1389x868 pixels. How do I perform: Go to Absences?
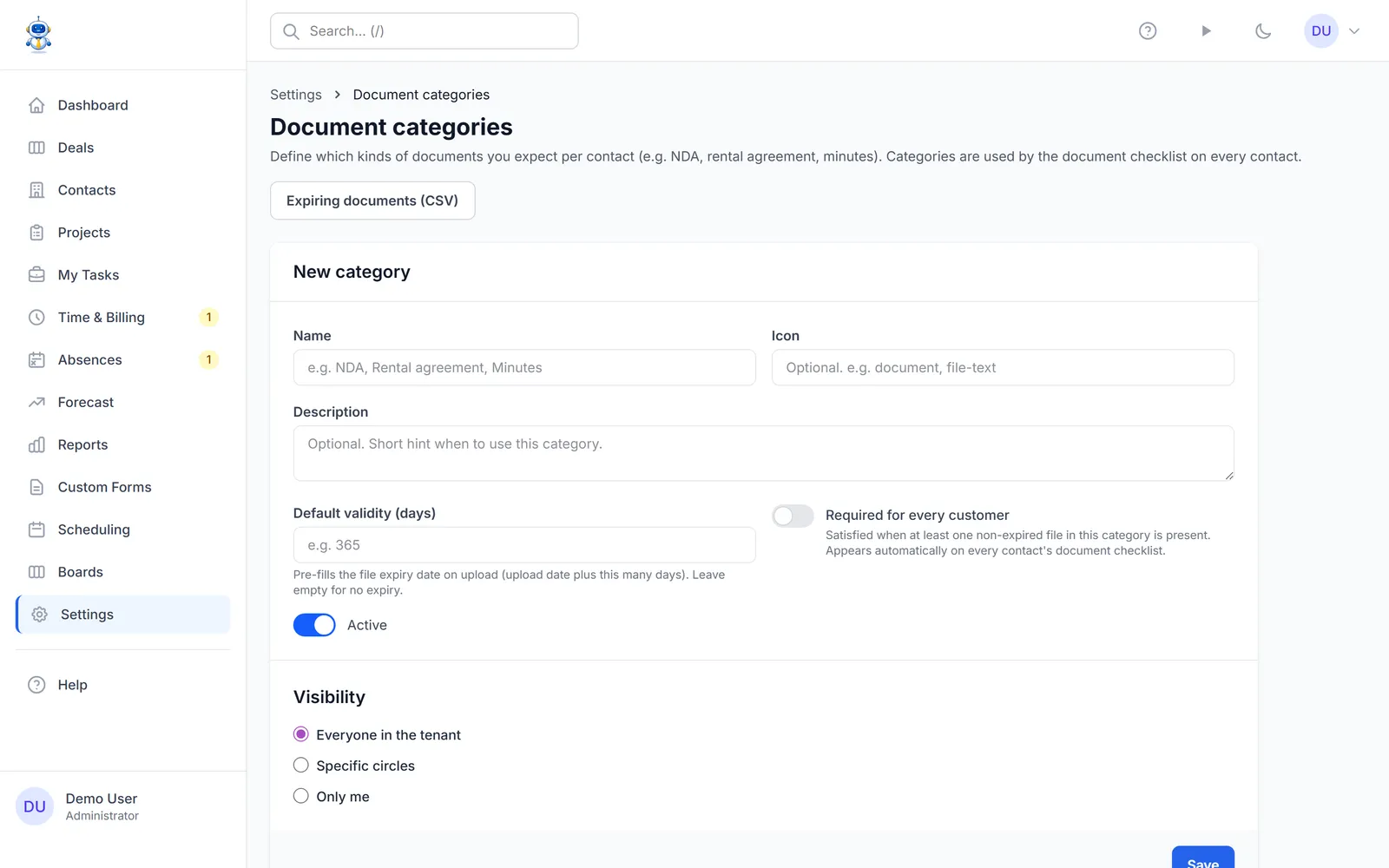(123, 360)
